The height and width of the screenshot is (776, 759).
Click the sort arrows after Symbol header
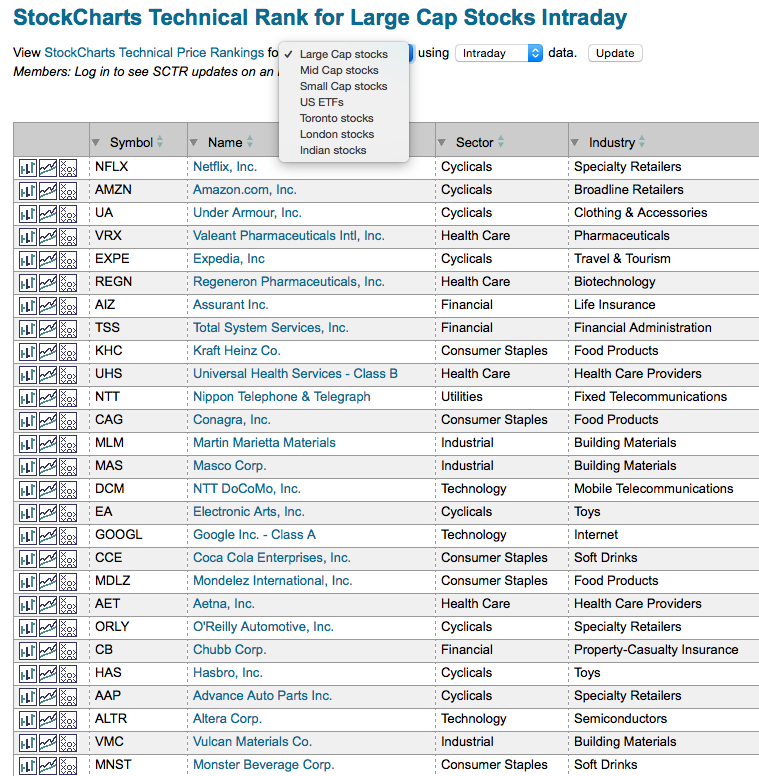(160, 142)
